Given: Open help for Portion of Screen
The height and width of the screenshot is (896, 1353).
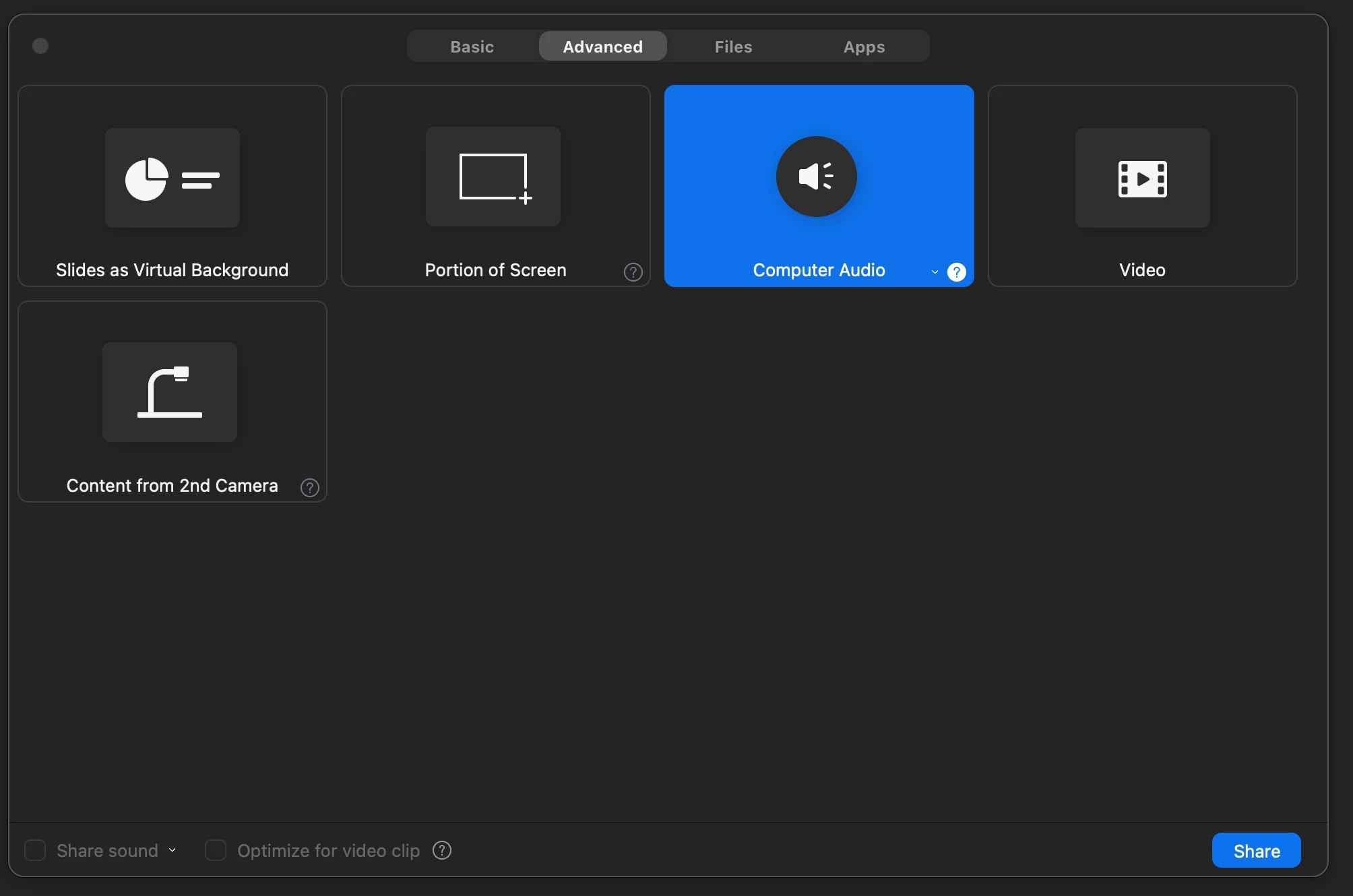Looking at the screenshot, I should point(633,272).
